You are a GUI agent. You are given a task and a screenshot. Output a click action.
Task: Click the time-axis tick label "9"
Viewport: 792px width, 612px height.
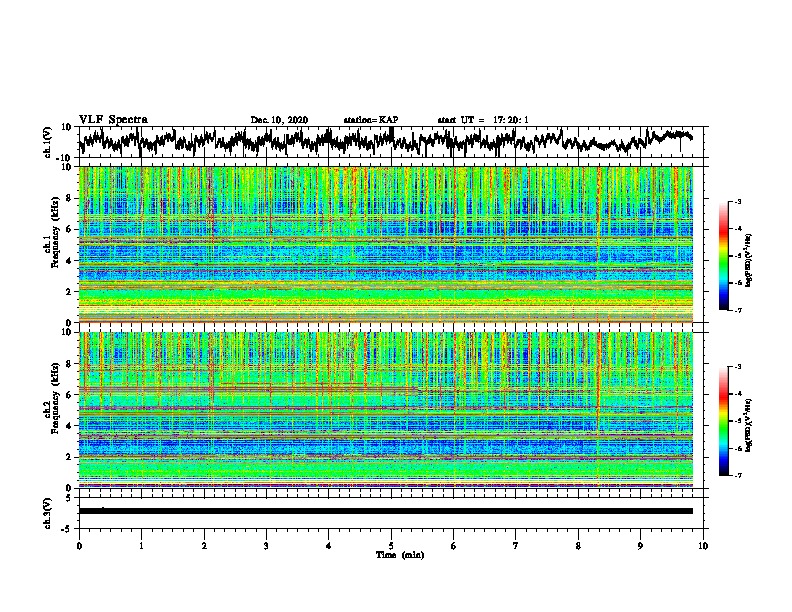tap(640, 546)
